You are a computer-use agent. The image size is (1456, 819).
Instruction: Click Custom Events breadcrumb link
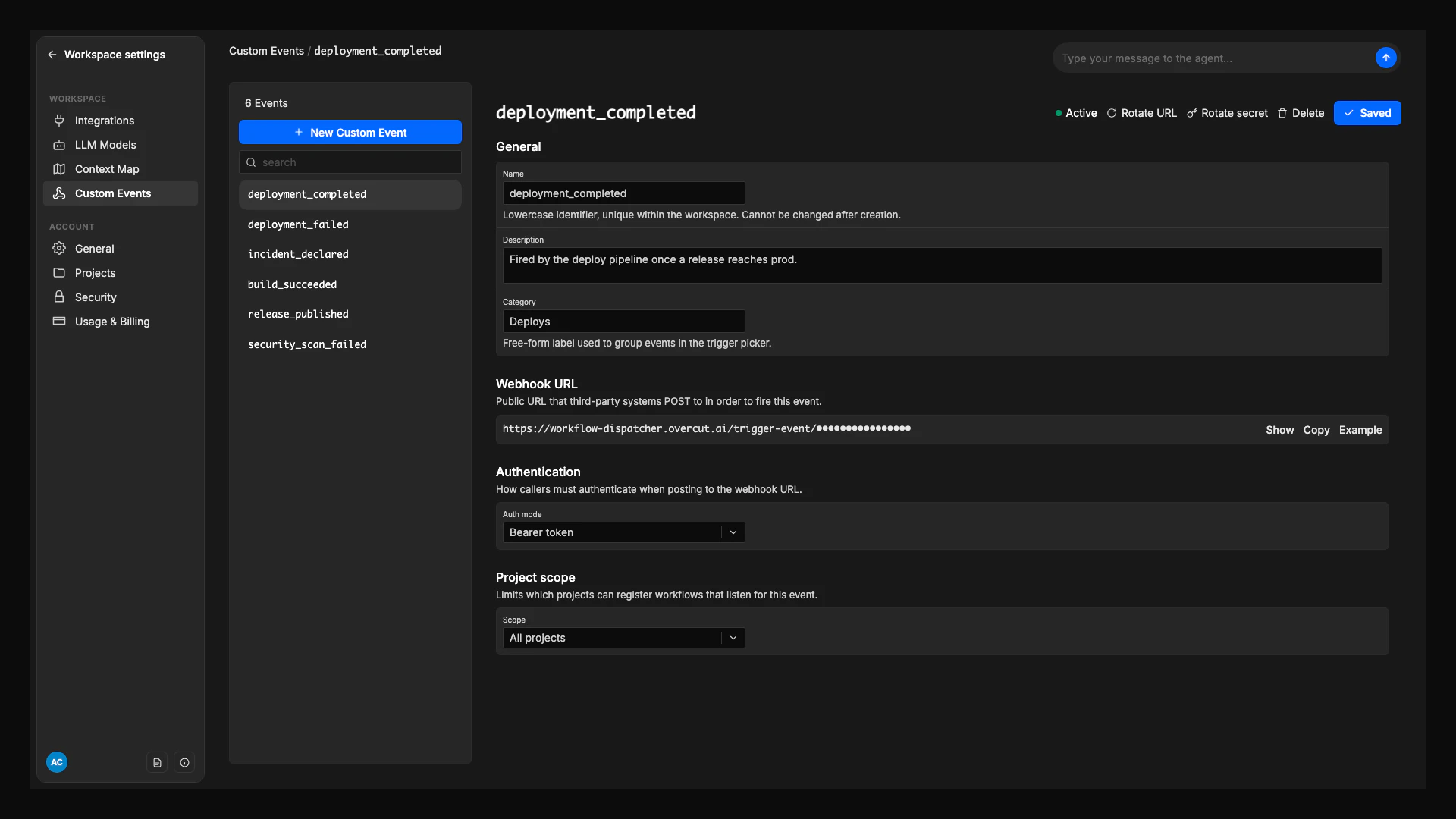point(266,51)
